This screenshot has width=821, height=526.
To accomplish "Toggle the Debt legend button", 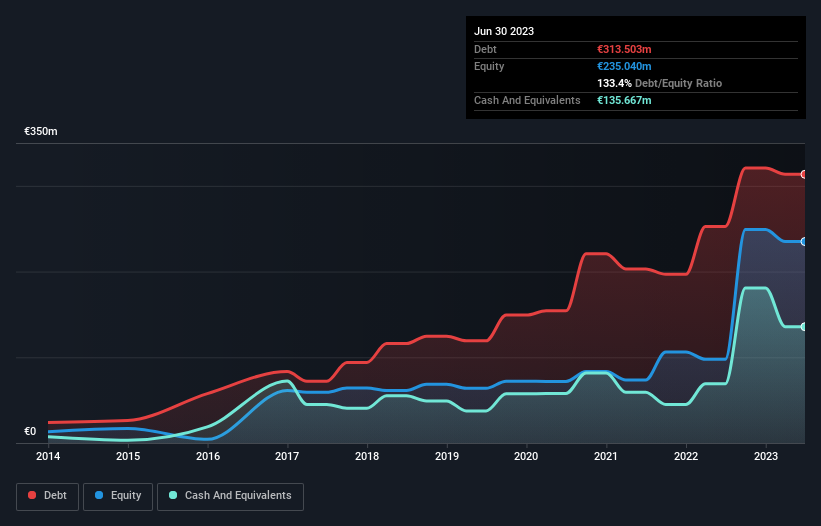I will 48,496.
